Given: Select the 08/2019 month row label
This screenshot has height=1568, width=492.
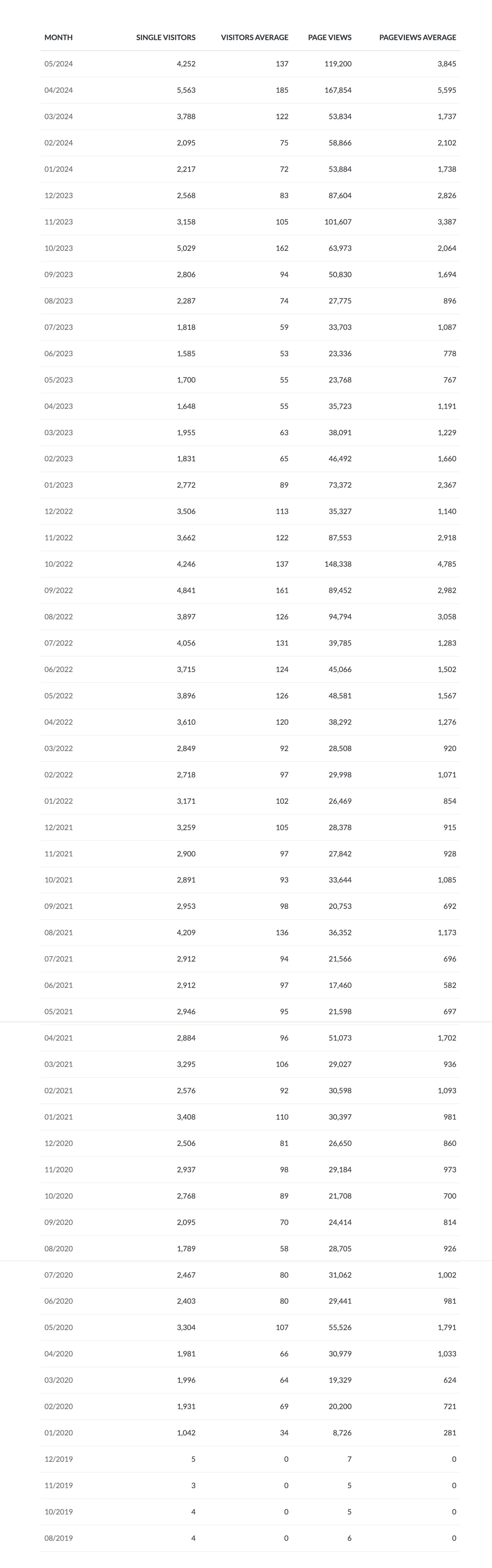Looking at the screenshot, I should point(59,1538).
